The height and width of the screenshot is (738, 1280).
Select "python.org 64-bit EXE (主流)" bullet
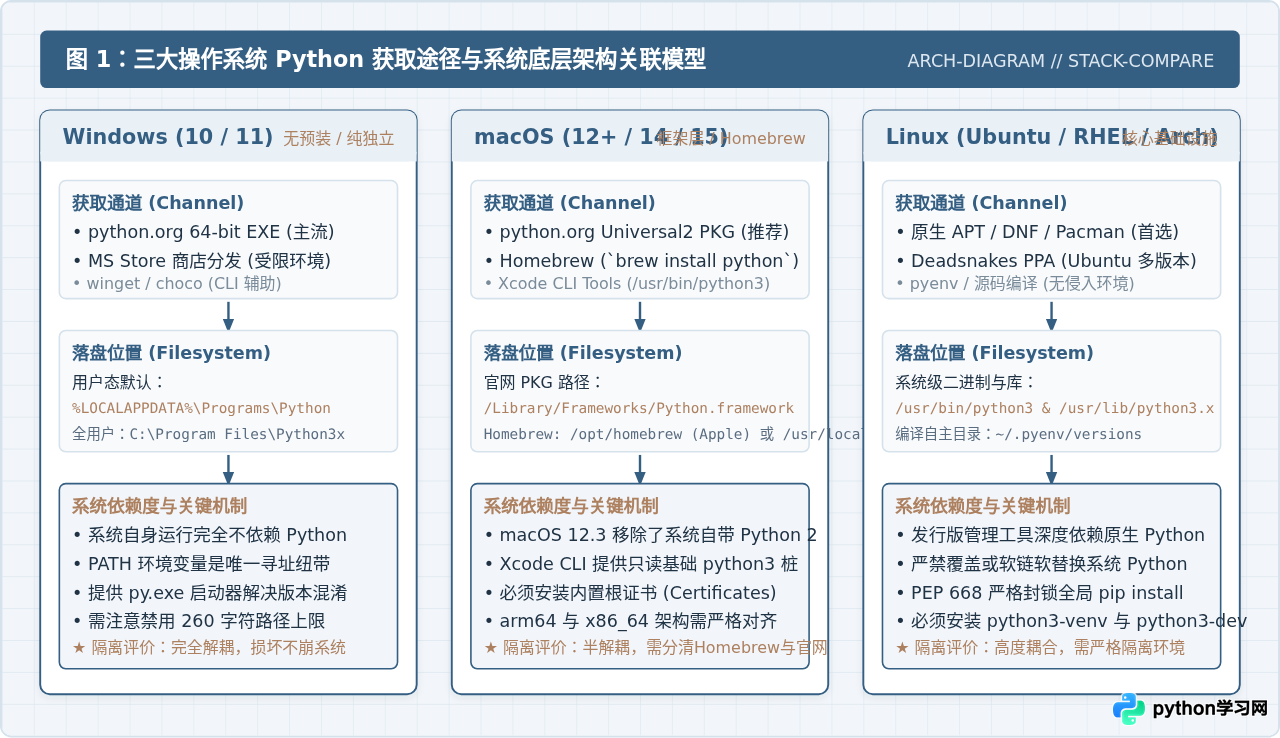point(203,232)
